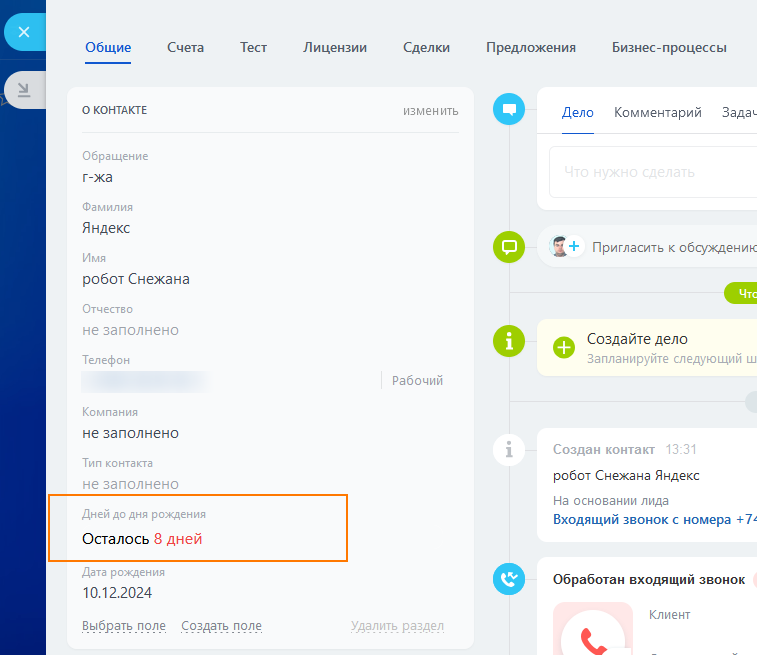Click the red phone handset icon
The image size is (757, 655).
593,640
